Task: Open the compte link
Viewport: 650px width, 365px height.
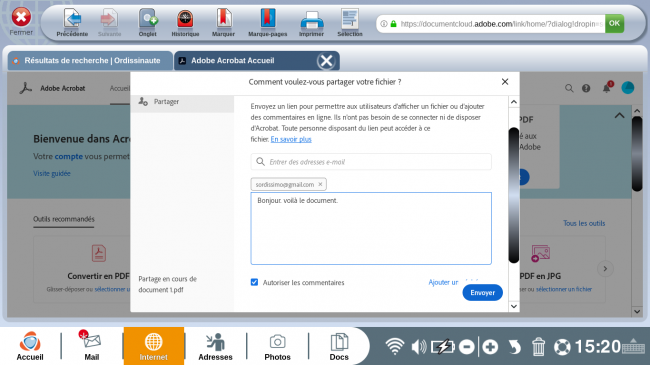Action: click(68, 156)
